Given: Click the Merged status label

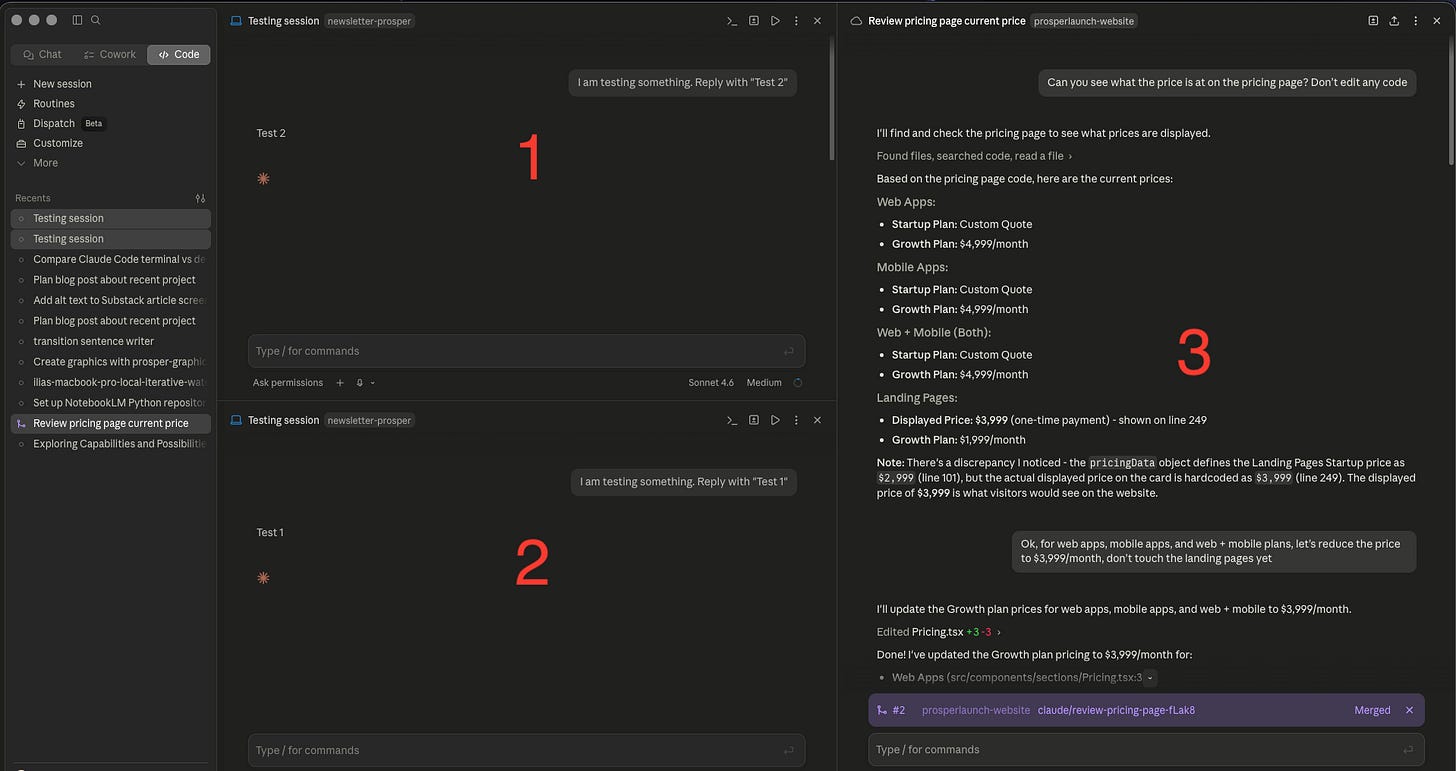Looking at the screenshot, I should click(1372, 710).
